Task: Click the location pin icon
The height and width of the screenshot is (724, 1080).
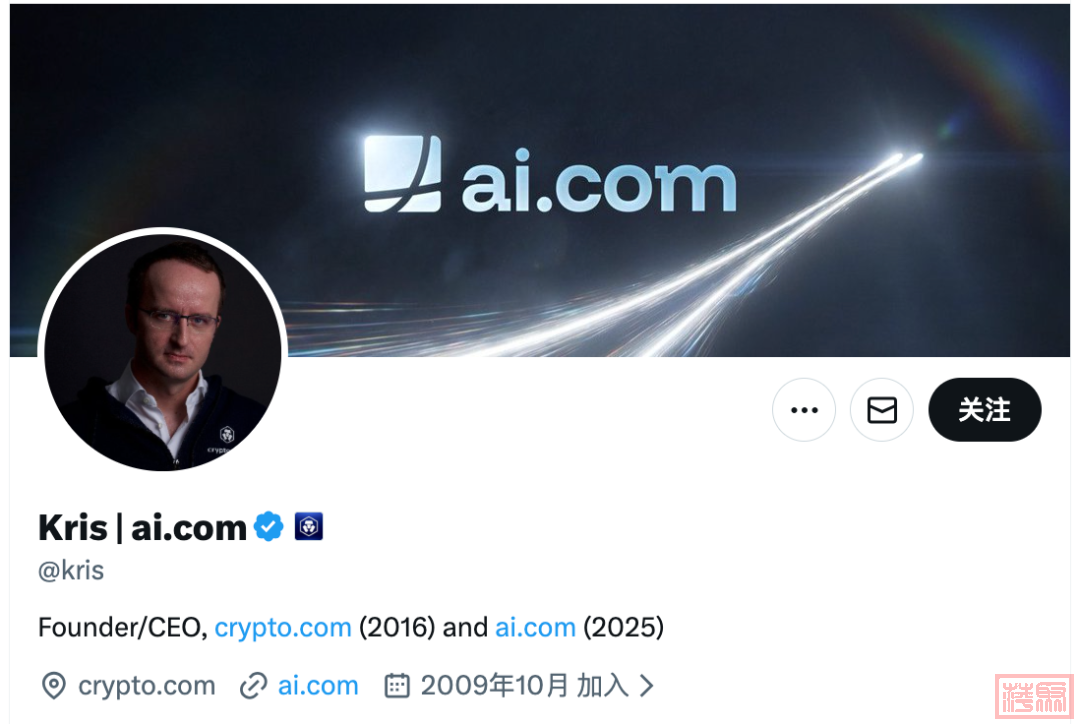Action: point(54,686)
